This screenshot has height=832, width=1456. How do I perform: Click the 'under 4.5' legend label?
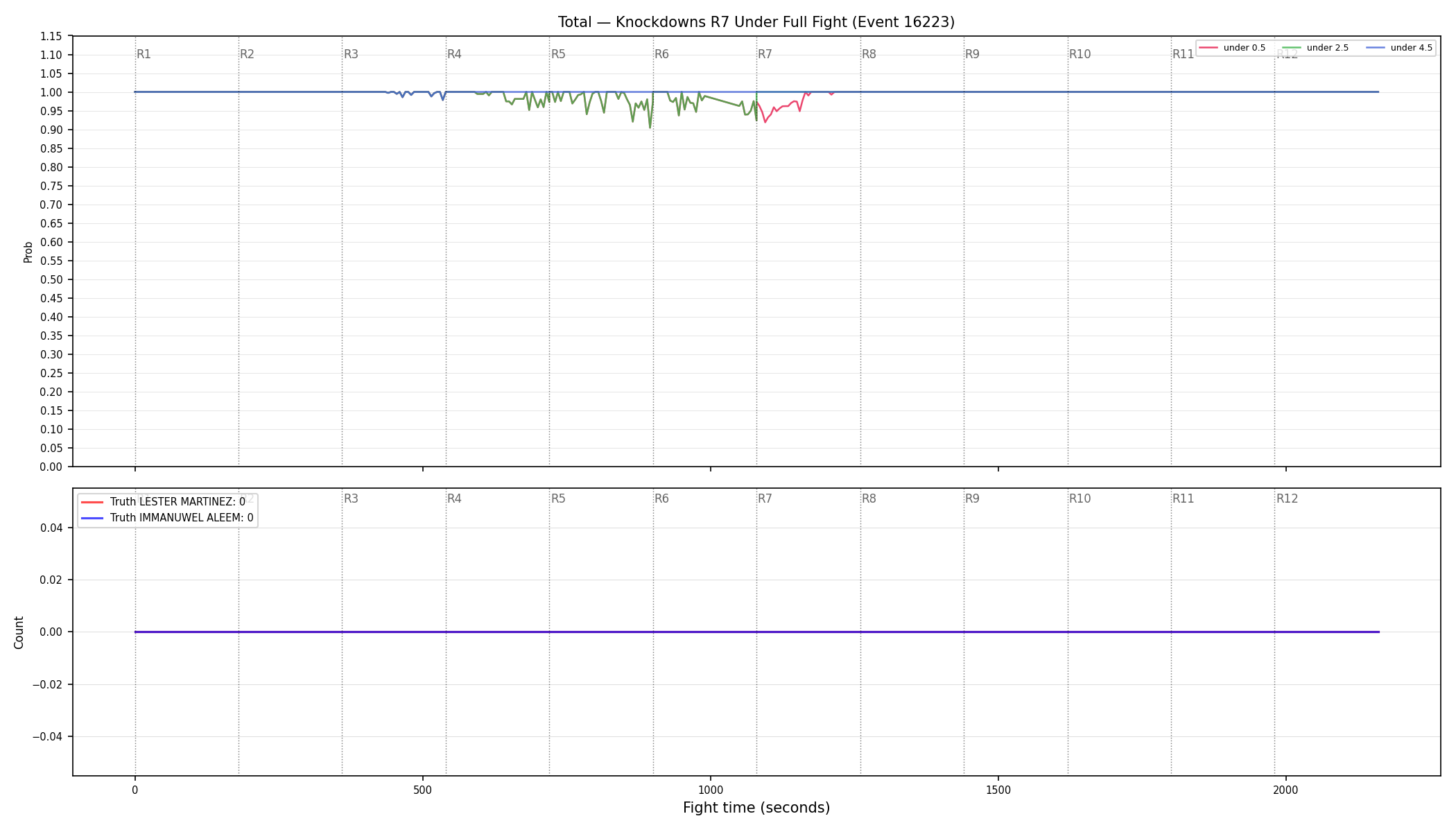tap(1412, 48)
